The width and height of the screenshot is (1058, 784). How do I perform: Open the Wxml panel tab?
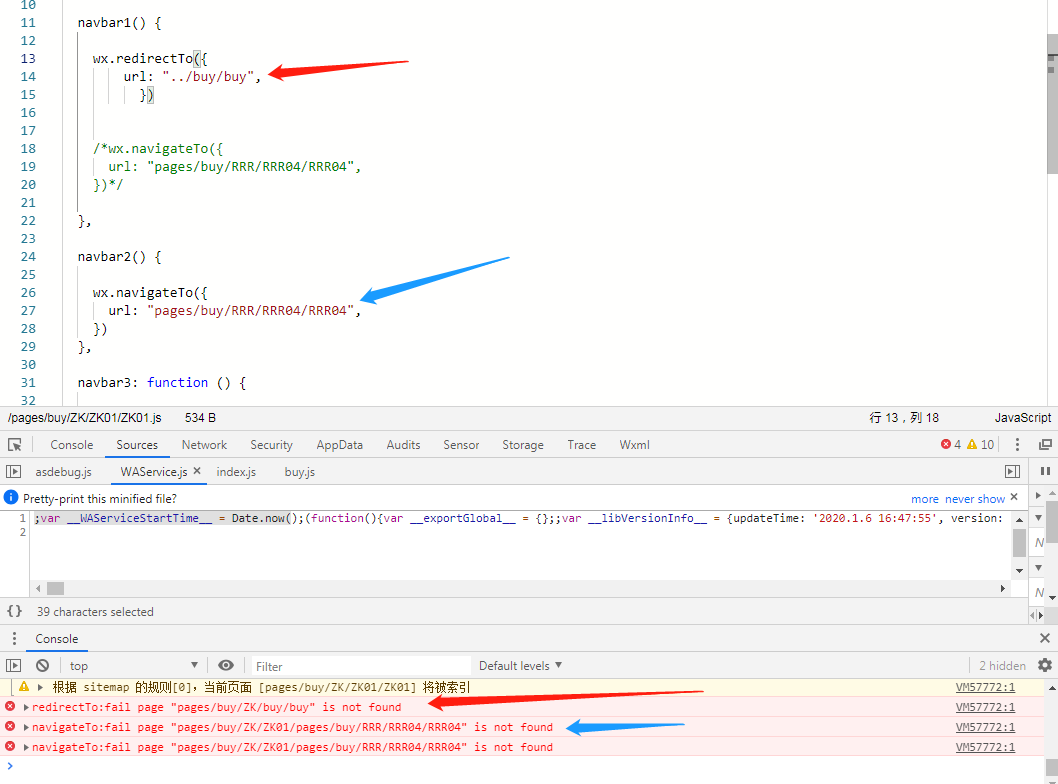[634, 445]
